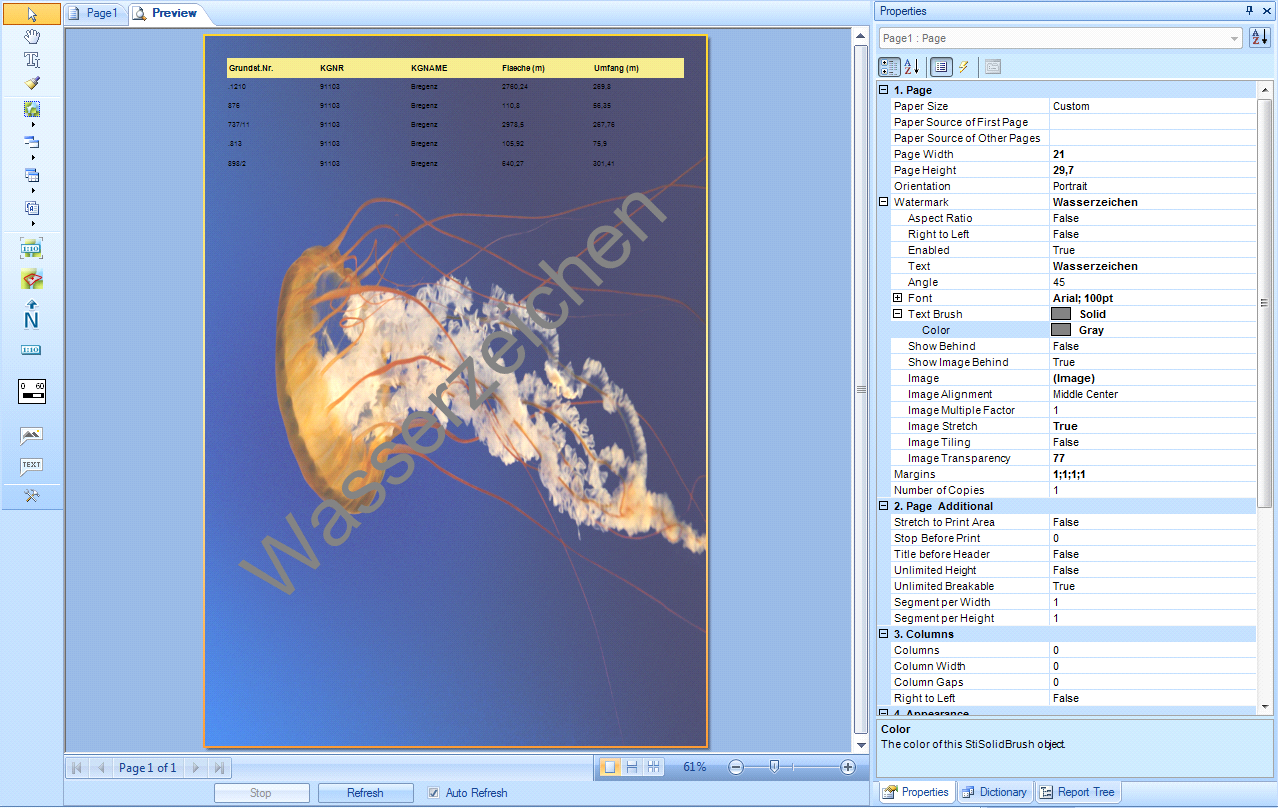Image resolution: width=1278 pixels, height=808 pixels.
Task: Select the page width view mode icon
Action: coord(632,766)
